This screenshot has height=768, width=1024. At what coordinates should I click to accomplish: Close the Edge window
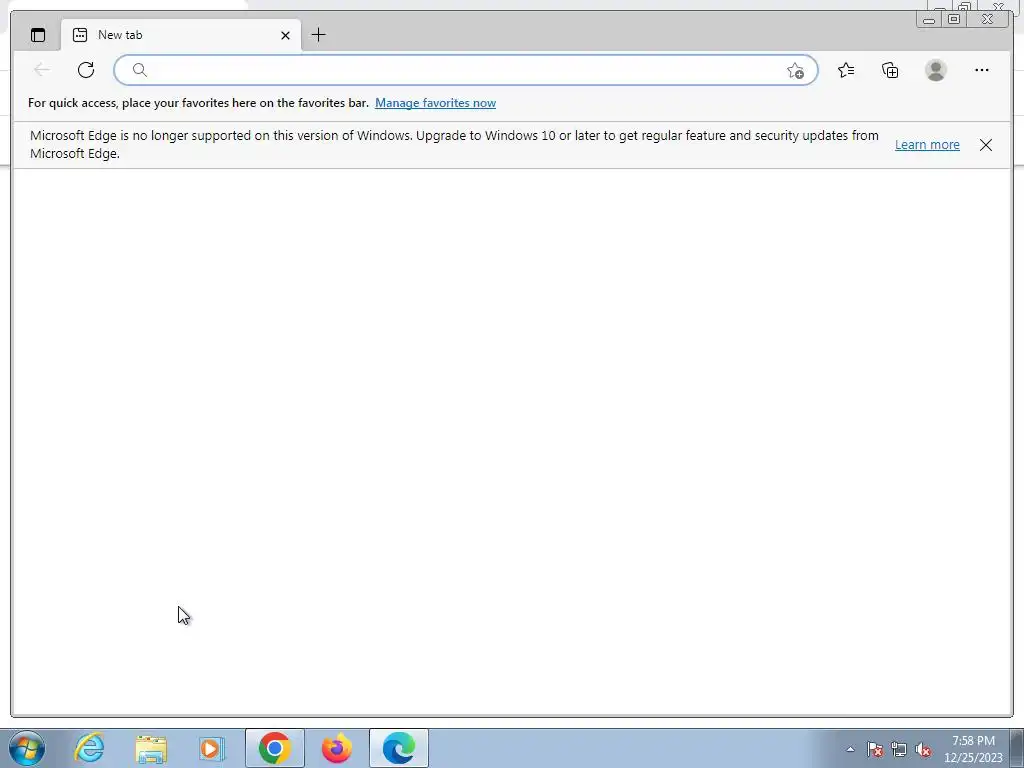click(x=989, y=20)
